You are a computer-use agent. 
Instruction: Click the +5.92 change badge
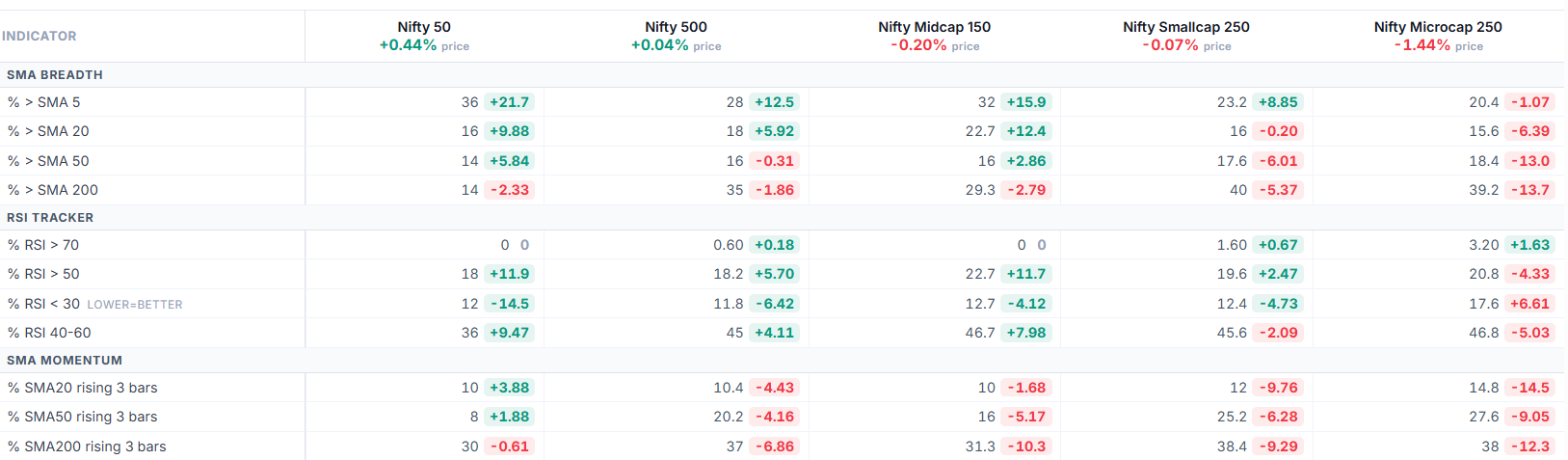tap(774, 131)
